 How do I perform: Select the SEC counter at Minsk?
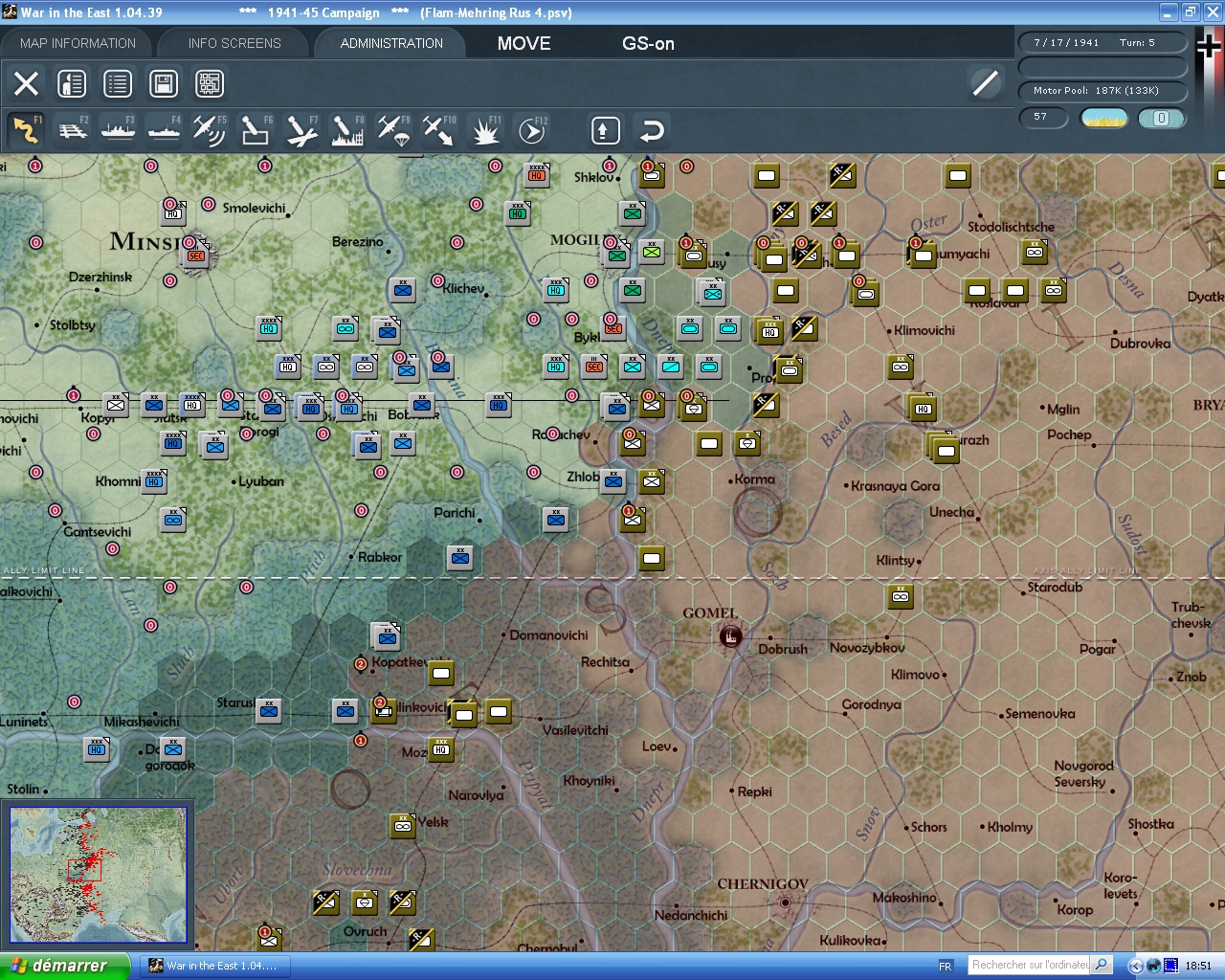pyautogui.click(x=196, y=256)
